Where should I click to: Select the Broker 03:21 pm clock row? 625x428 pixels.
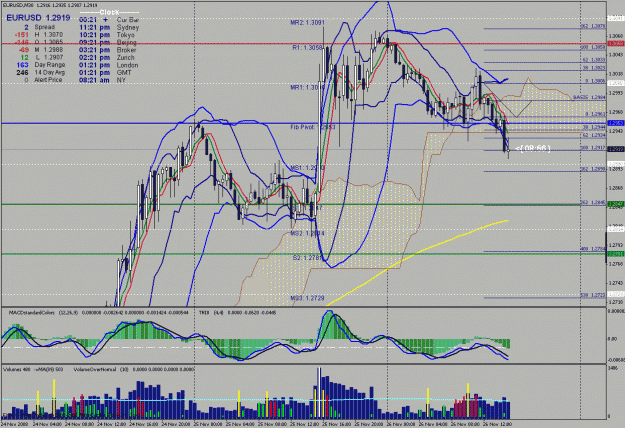coord(108,50)
